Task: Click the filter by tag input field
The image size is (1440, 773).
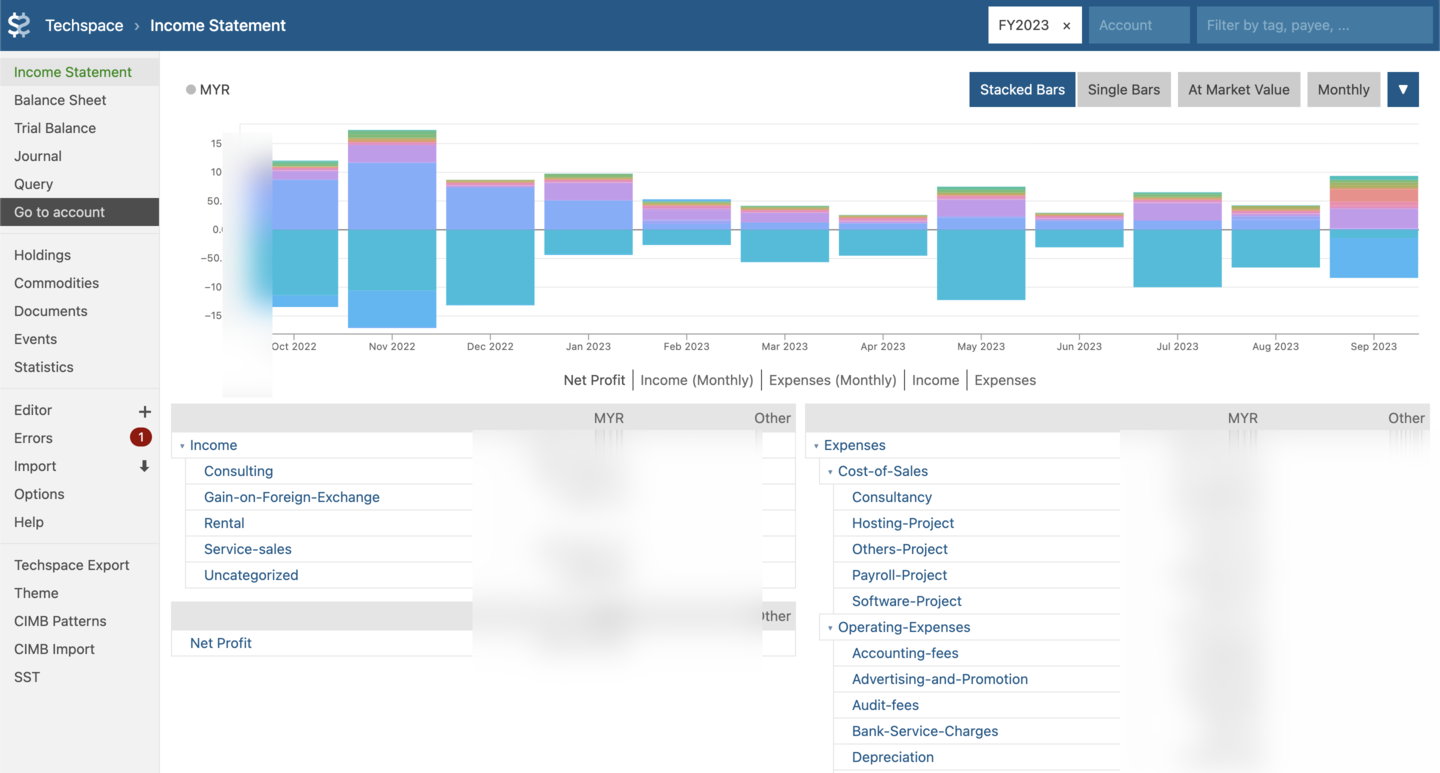Action: [x=1313, y=24]
